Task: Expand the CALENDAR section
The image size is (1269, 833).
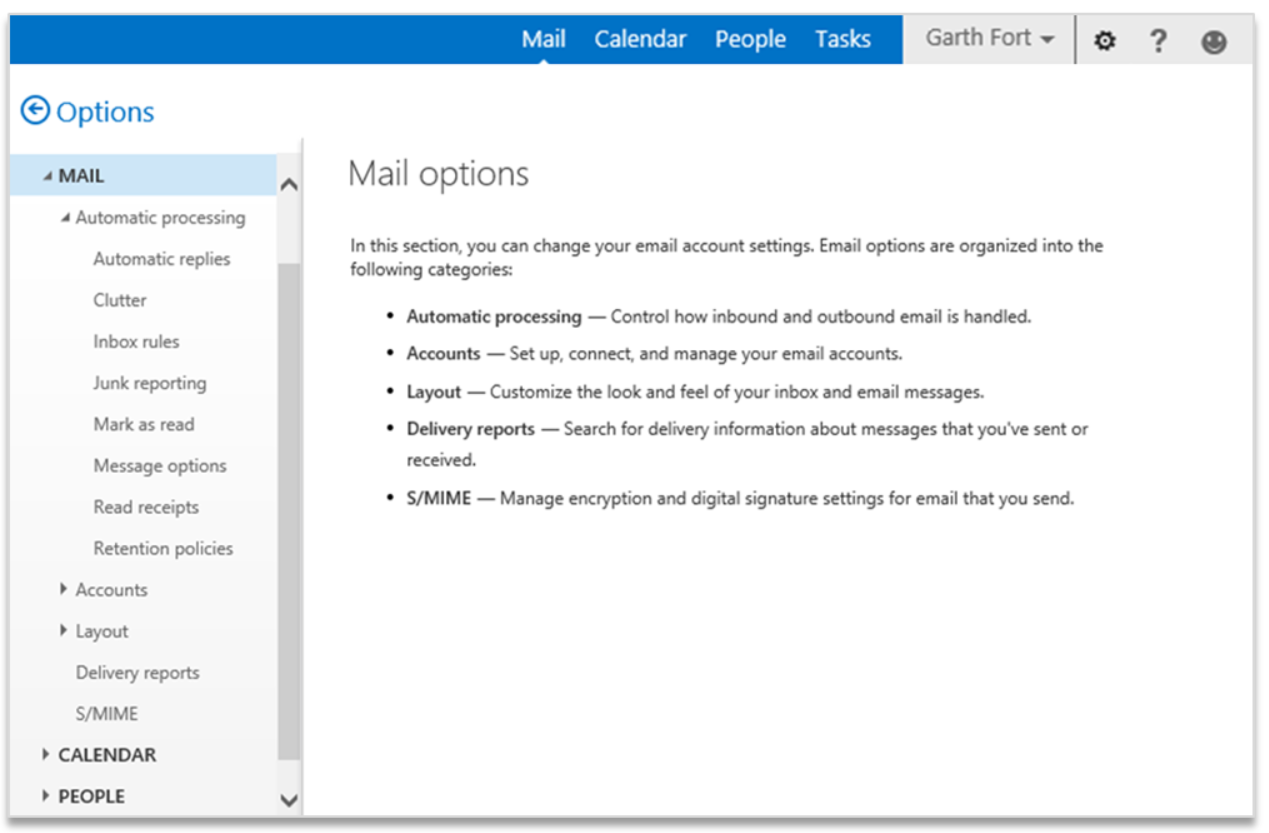Action: click(x=46, y=755)
